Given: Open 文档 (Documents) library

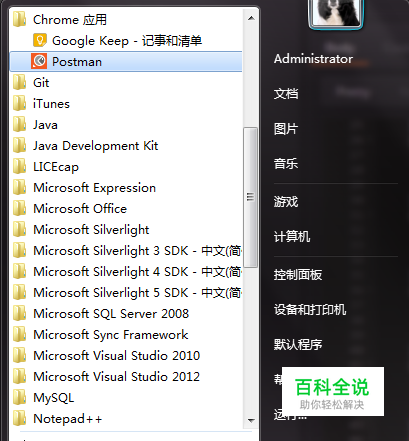Looking at the screenshot, I should pyautogui.click(x=286, y=94).
